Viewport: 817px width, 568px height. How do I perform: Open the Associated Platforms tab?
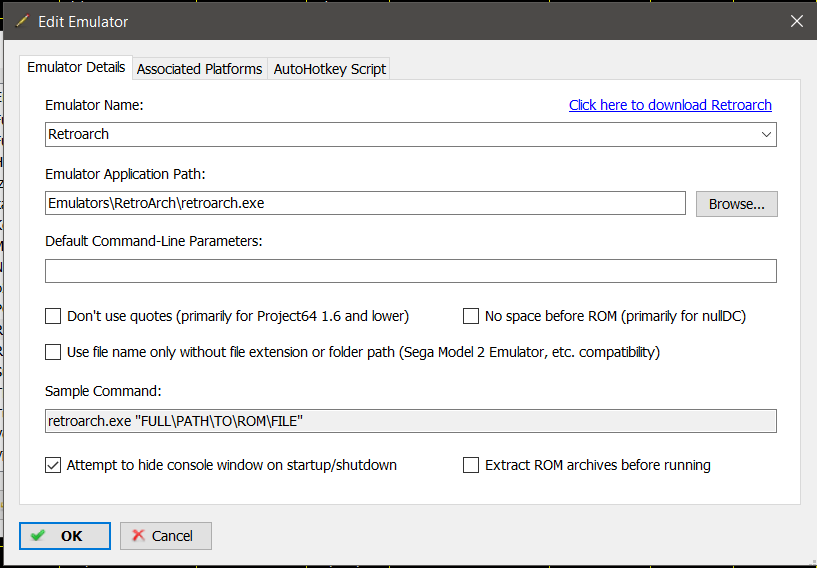pyautogui.click(x=200, y=69)
